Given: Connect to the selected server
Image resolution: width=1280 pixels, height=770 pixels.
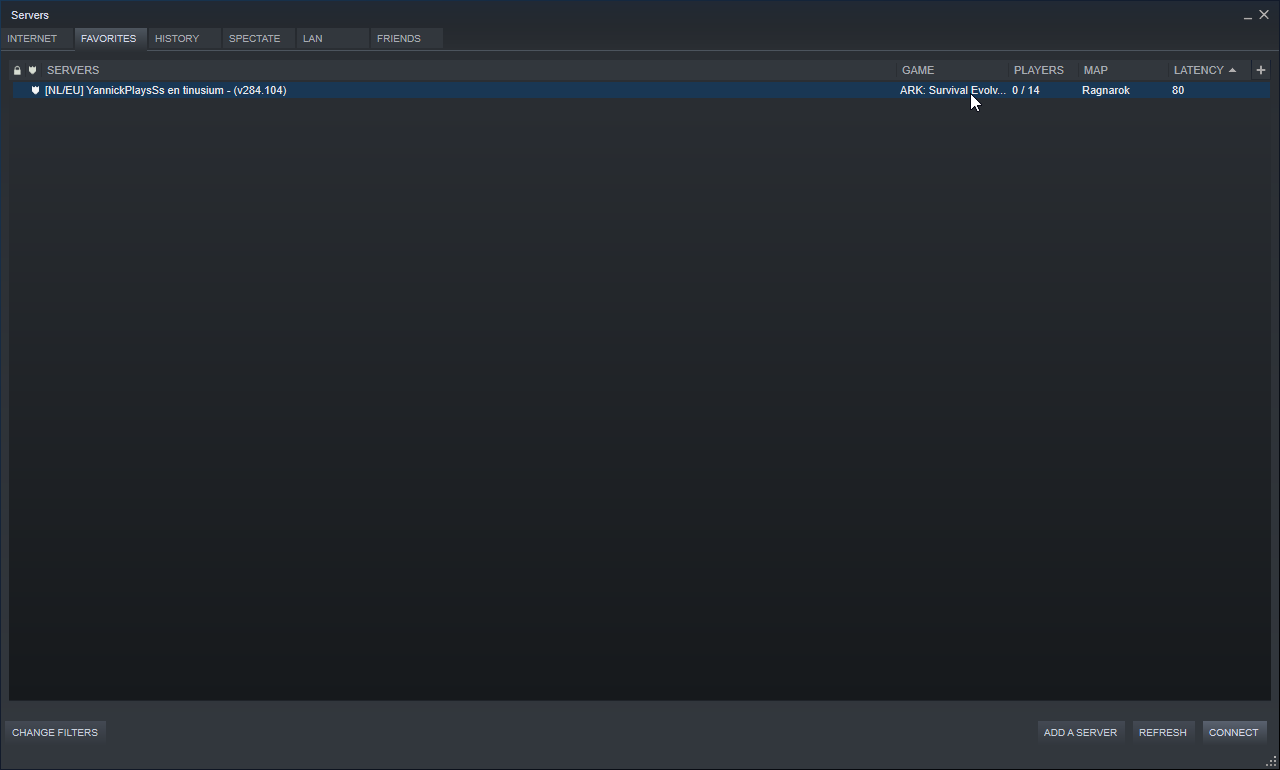Looking at the screenshot, I should tap(1233, 732).
